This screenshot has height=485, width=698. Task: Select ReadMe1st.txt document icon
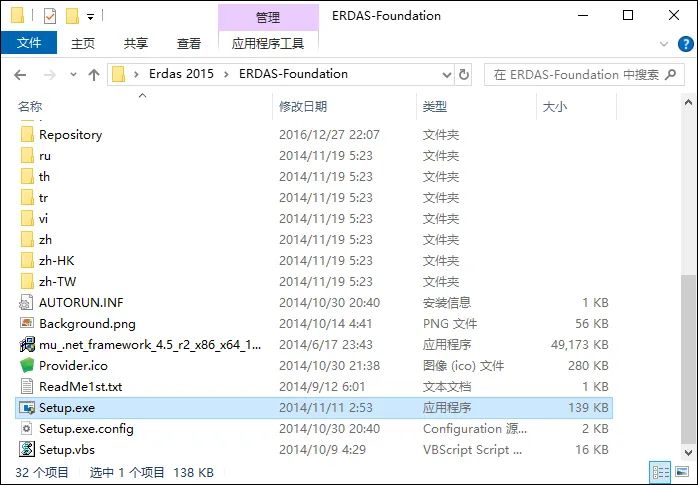click(27, 386)
